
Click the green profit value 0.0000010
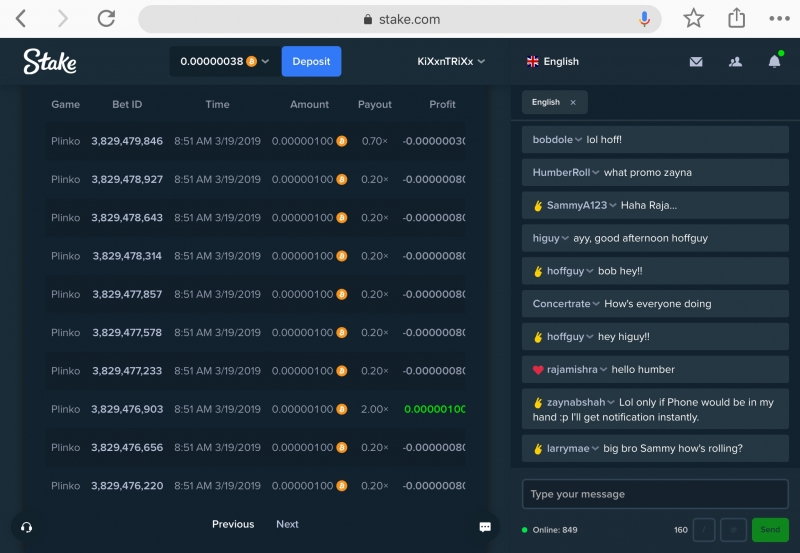pyautogui.click(x=434, y=409)
